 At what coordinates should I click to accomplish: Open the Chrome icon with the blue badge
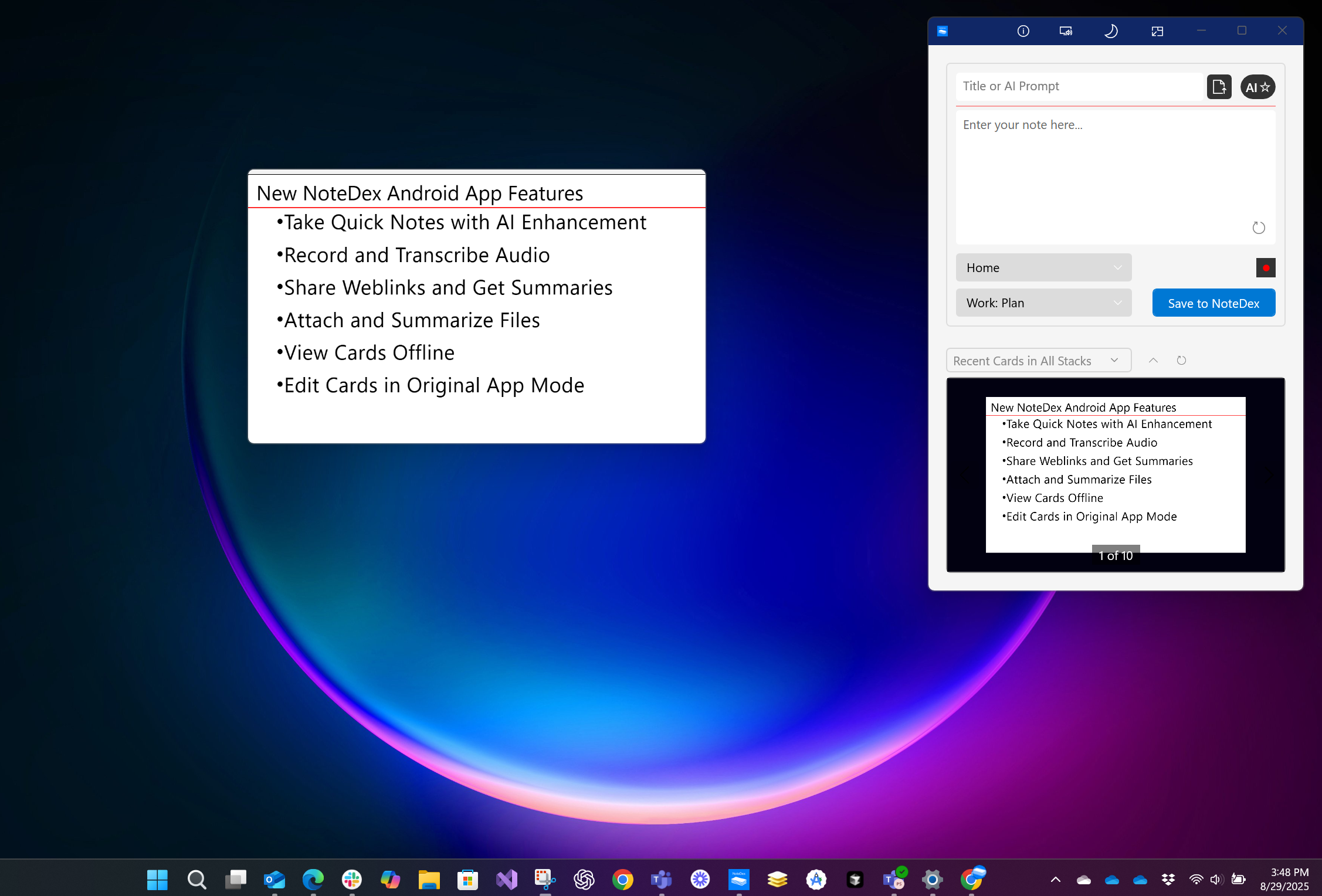[972, 878]
